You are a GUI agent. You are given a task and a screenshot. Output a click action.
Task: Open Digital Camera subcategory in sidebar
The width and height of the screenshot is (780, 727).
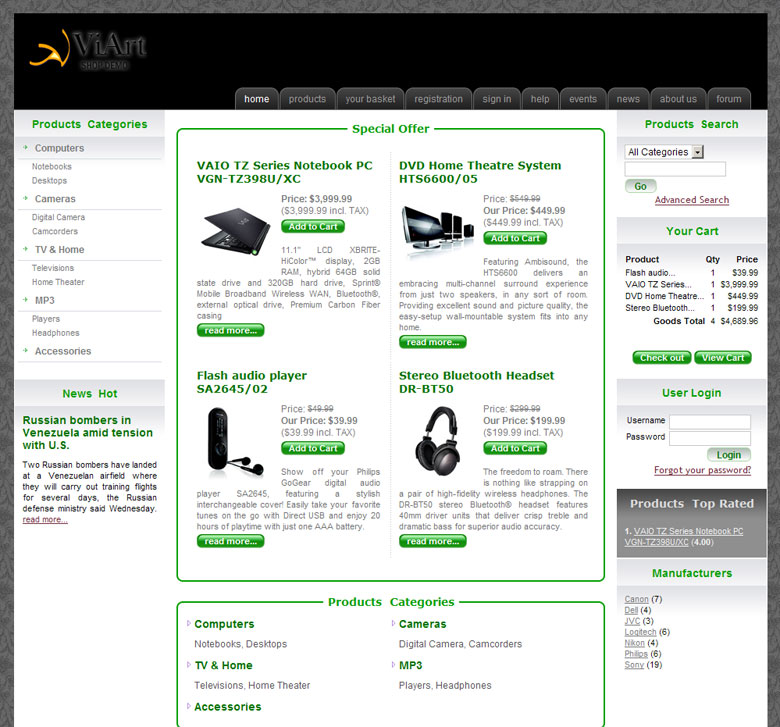click(x=58, y=217)
